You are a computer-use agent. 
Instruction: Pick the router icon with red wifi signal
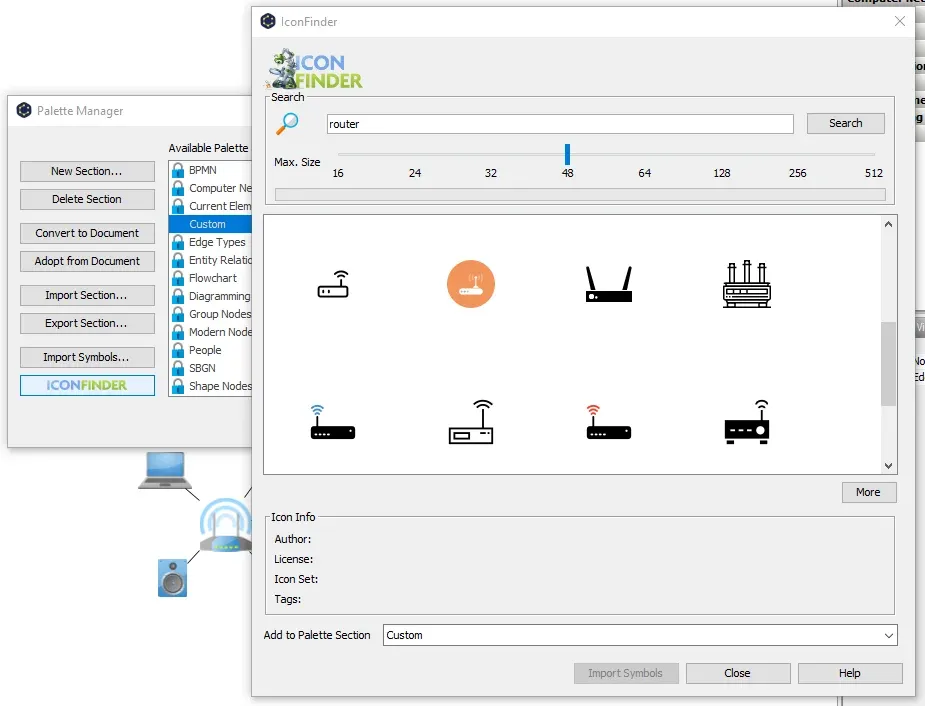coord(609,422)
